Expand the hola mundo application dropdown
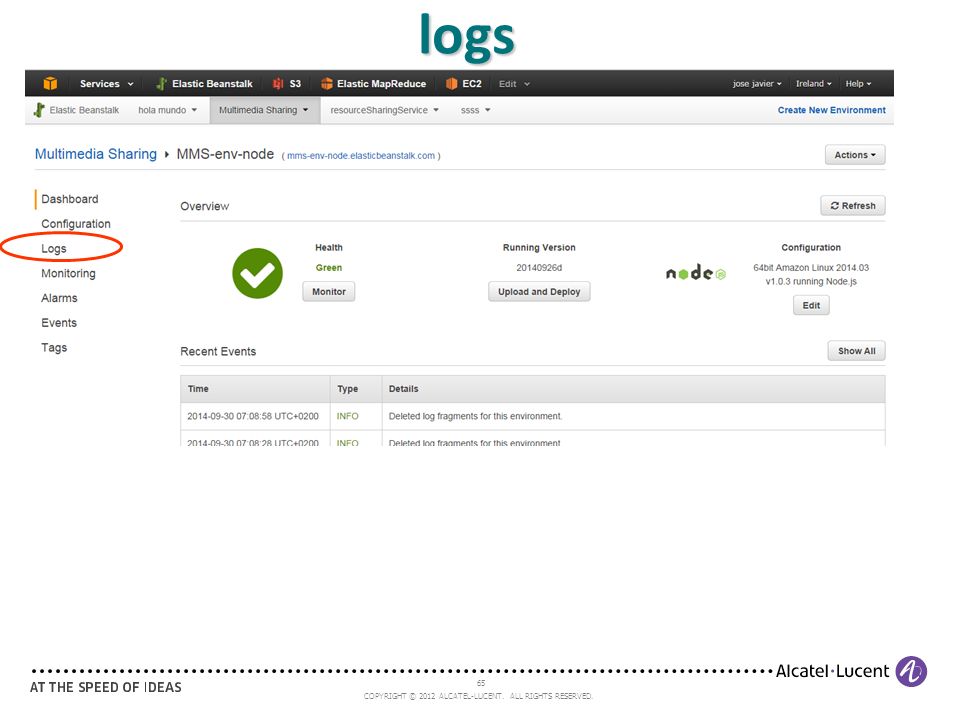The width and height of the screenshot is (960, 720). pos(167,110)
